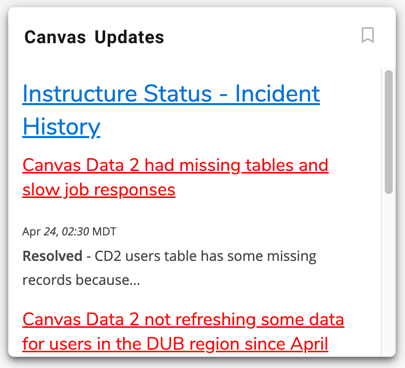Click scrollbar track below the thumb

click(x=388, y=273)
